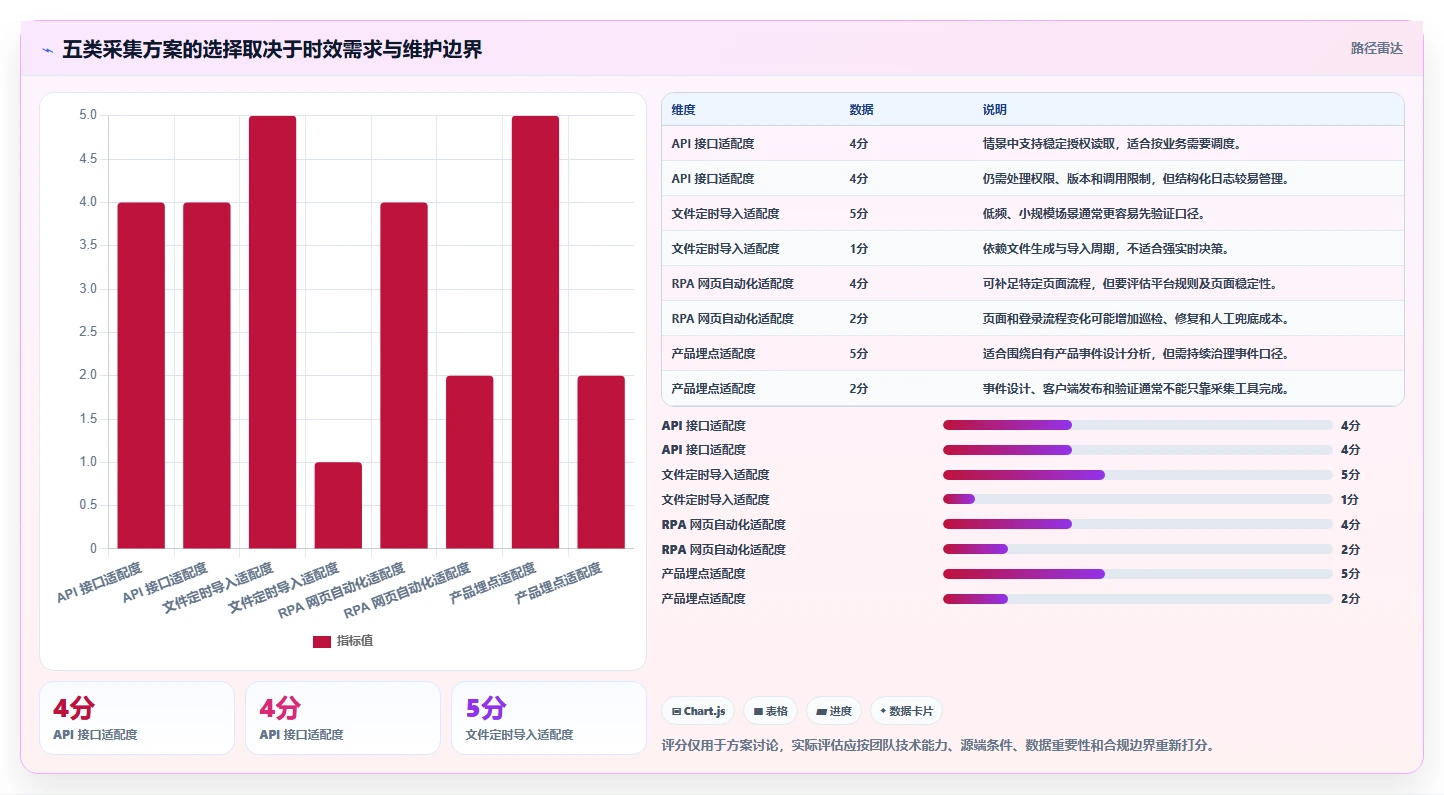Click the 产品埋点适配度 progress bar showing 5分
This screenshot has width=1444, height=795.
tap(1138, 574)
